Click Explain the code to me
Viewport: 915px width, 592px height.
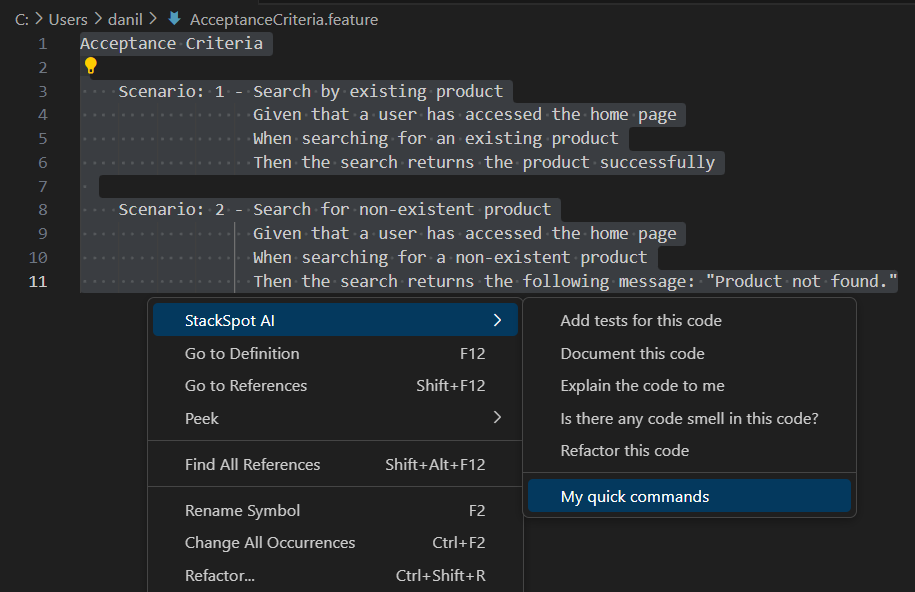689,385
